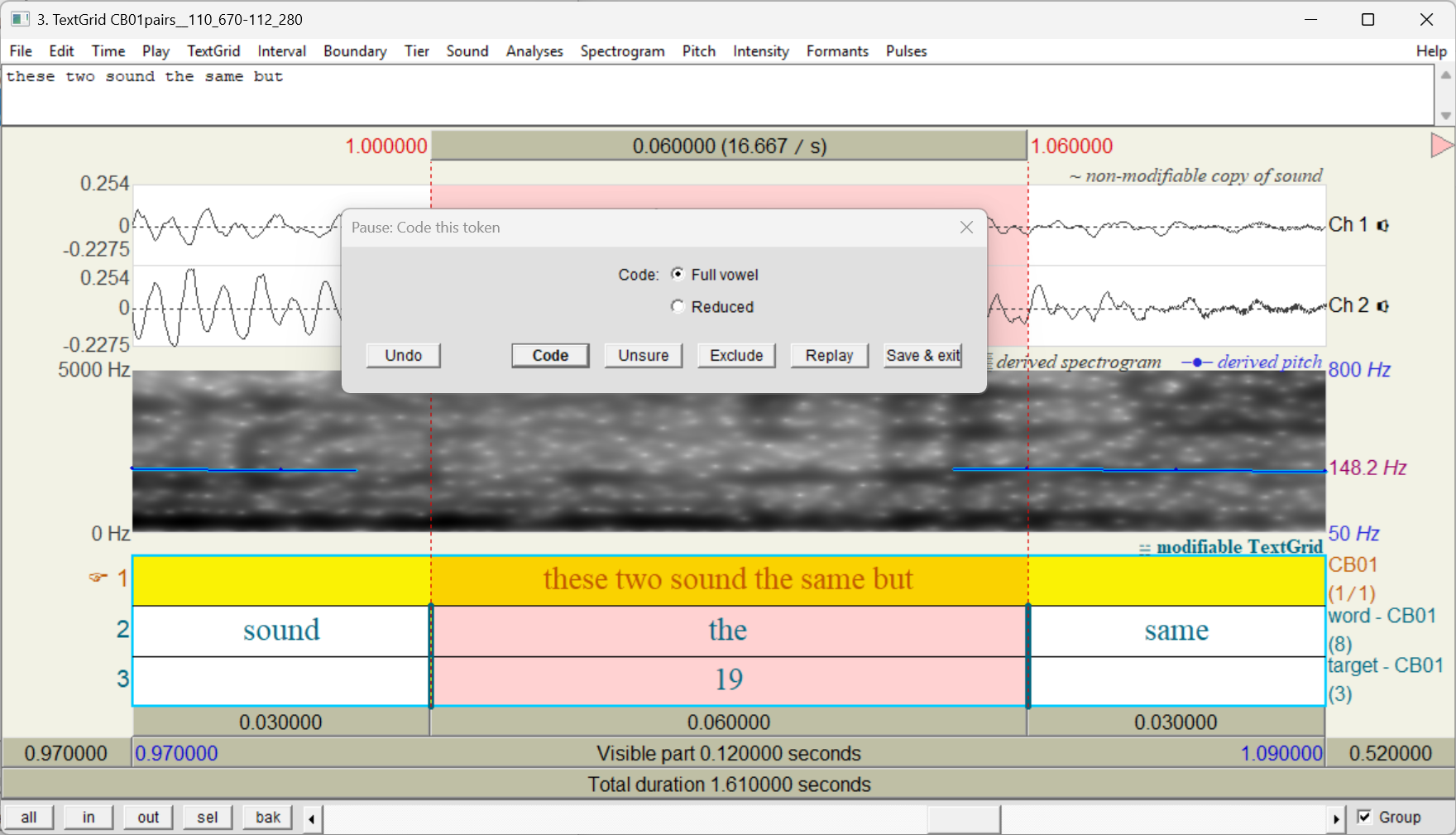Click the horizontal scrollbar thumb
The image size is (1456, 835).
[963, 818]
